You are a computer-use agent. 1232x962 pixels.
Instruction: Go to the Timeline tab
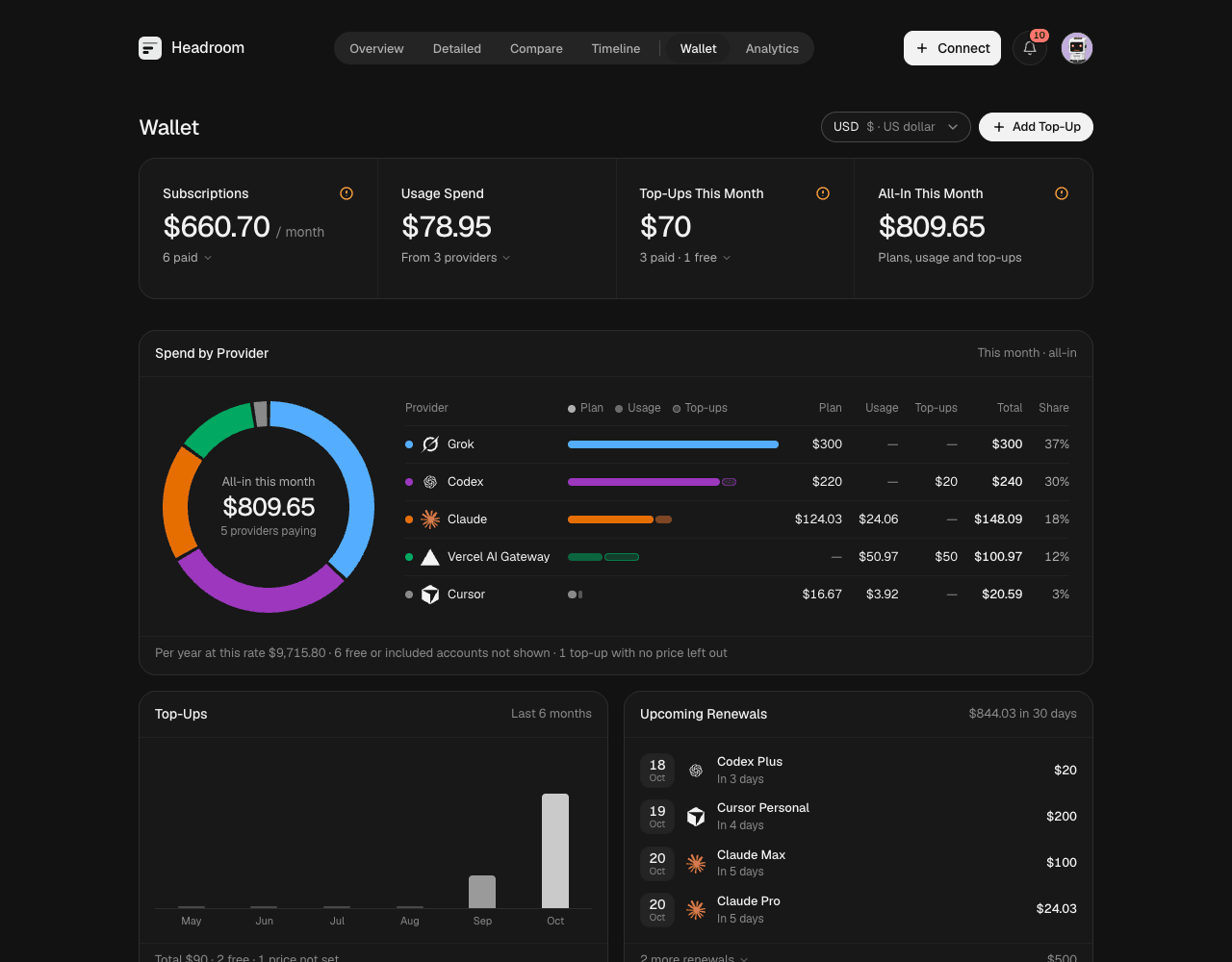tap(616, 48)
